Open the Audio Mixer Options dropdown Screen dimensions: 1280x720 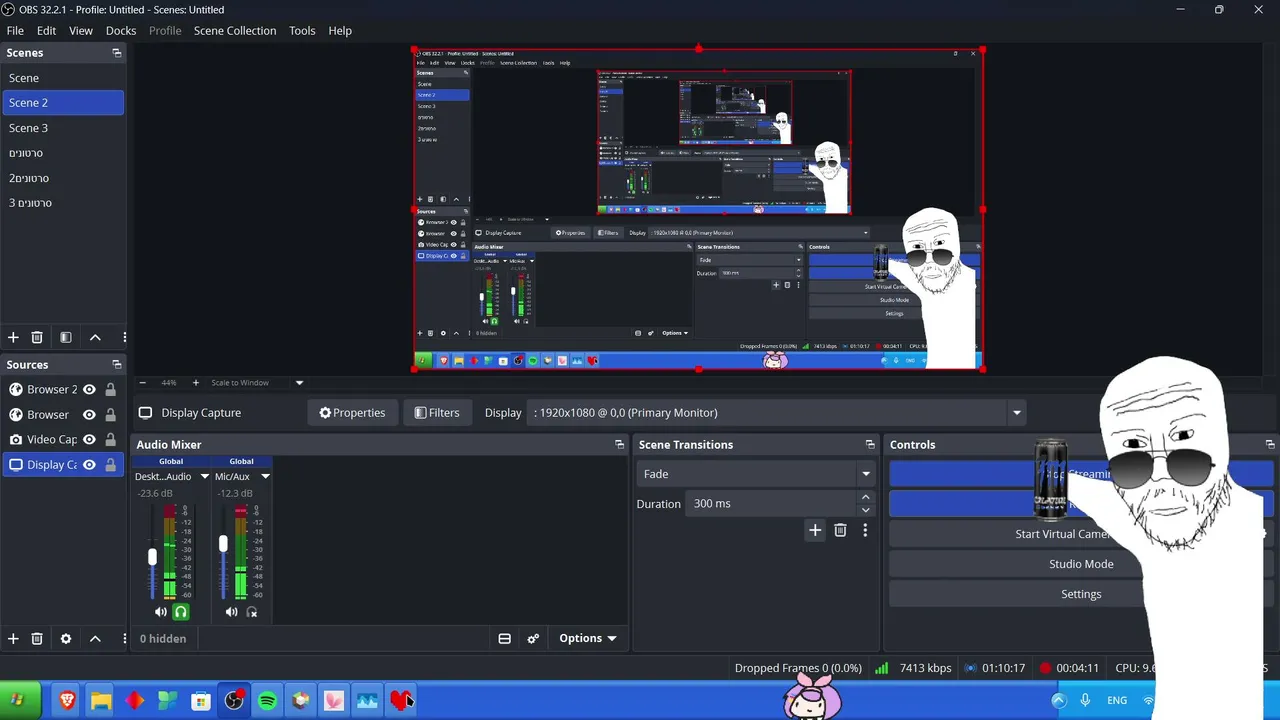coord(588,639)
